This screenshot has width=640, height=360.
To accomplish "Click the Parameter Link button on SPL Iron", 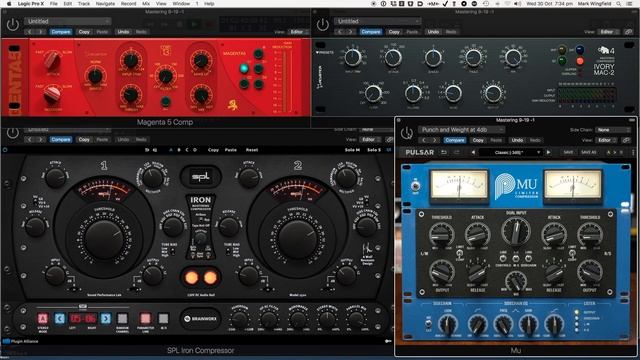I will (x=145, y=318).
